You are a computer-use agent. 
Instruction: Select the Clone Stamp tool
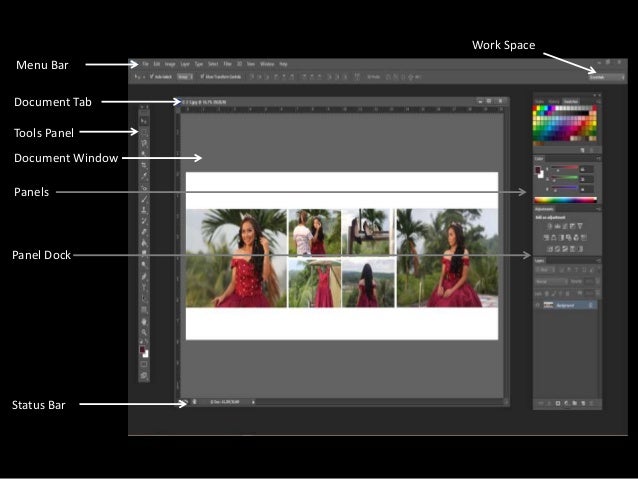pos(144,210)
